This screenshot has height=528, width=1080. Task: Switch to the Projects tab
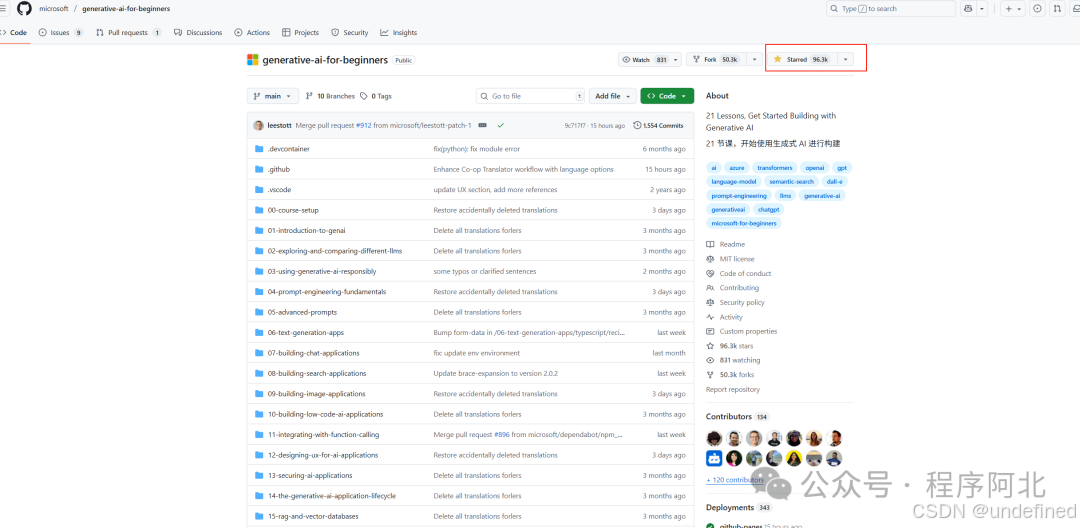tap(300, 32)
